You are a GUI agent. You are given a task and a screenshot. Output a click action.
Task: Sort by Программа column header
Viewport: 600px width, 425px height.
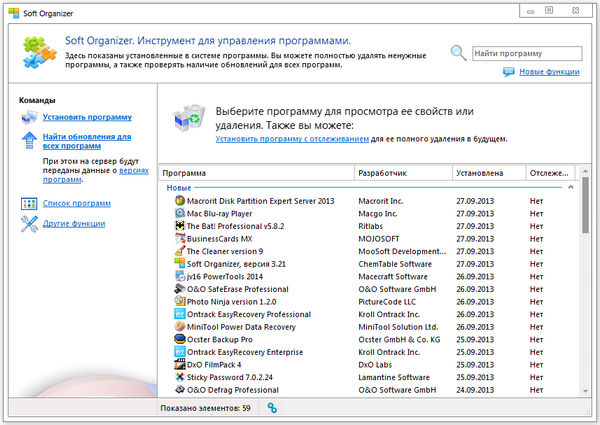click(x=255, y=174)
